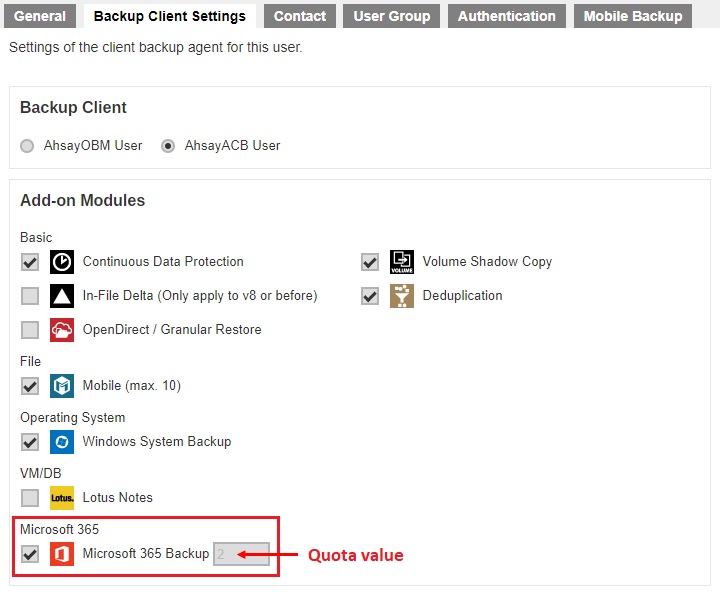Image resolution: width=720 pixels, height=595 pixels.
Task: Click the Lotus Notes yellow icon
Action: coord(62,498)
